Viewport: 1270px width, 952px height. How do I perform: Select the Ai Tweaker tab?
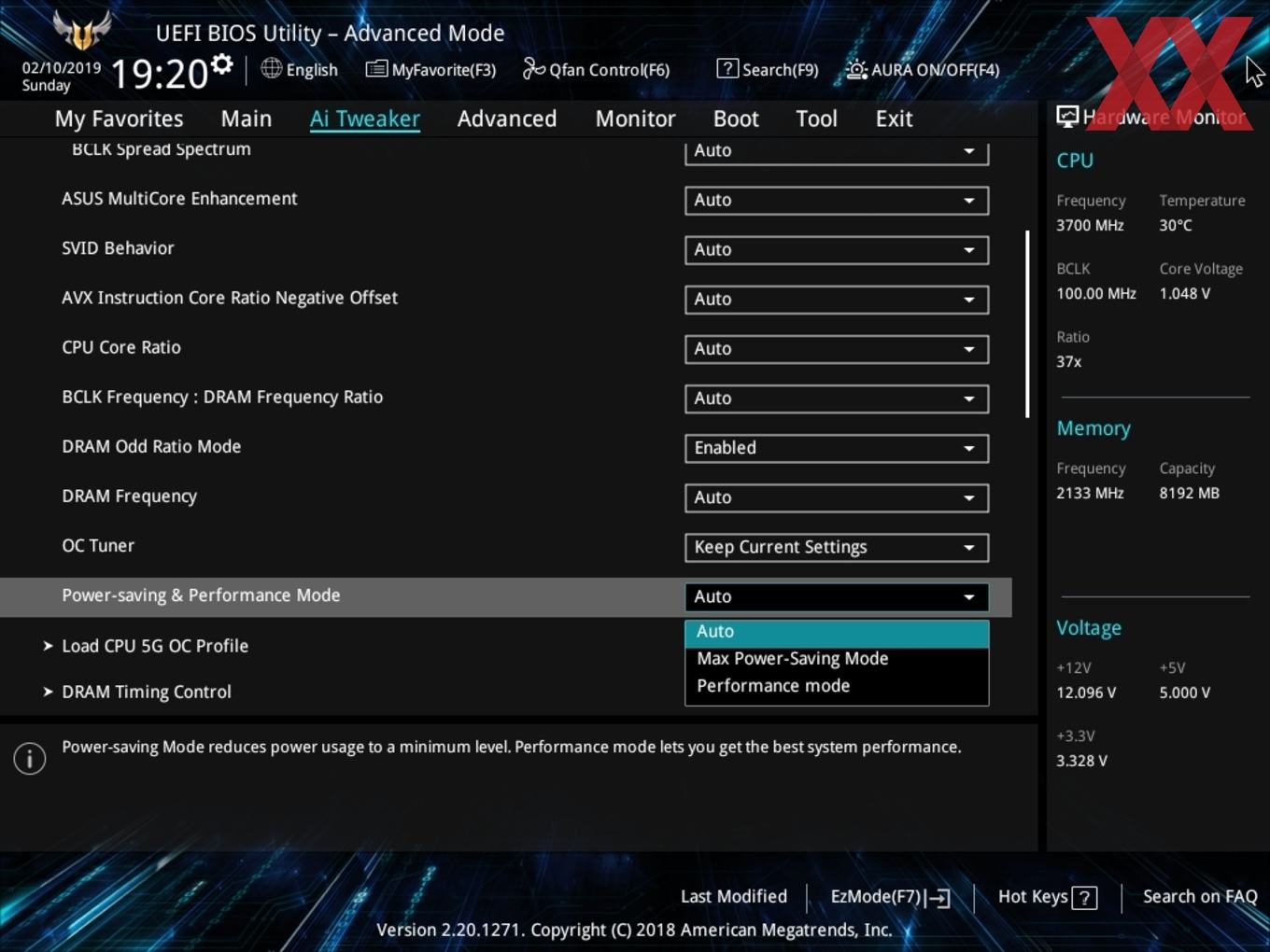click(365, 119)
